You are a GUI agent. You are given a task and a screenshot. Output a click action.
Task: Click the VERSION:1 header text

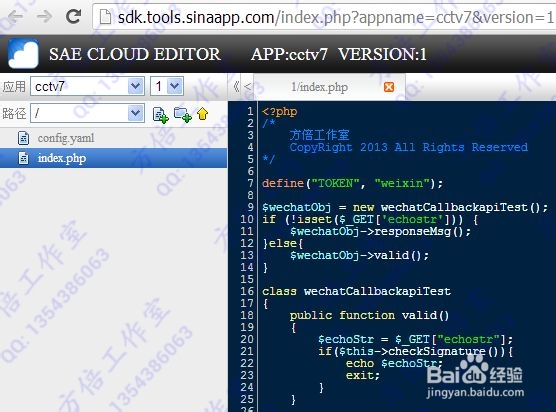(x=382, y=54)
